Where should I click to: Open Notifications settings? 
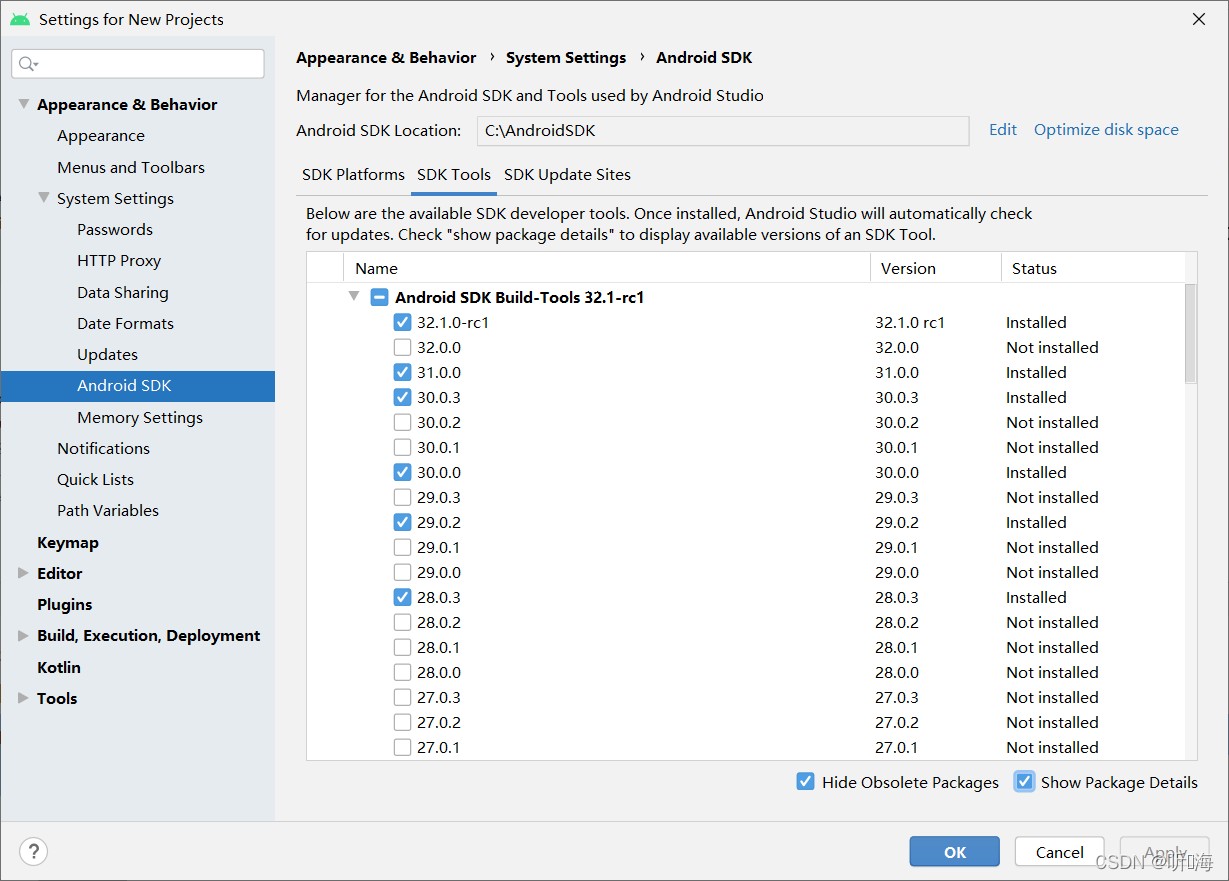[103, 448]
